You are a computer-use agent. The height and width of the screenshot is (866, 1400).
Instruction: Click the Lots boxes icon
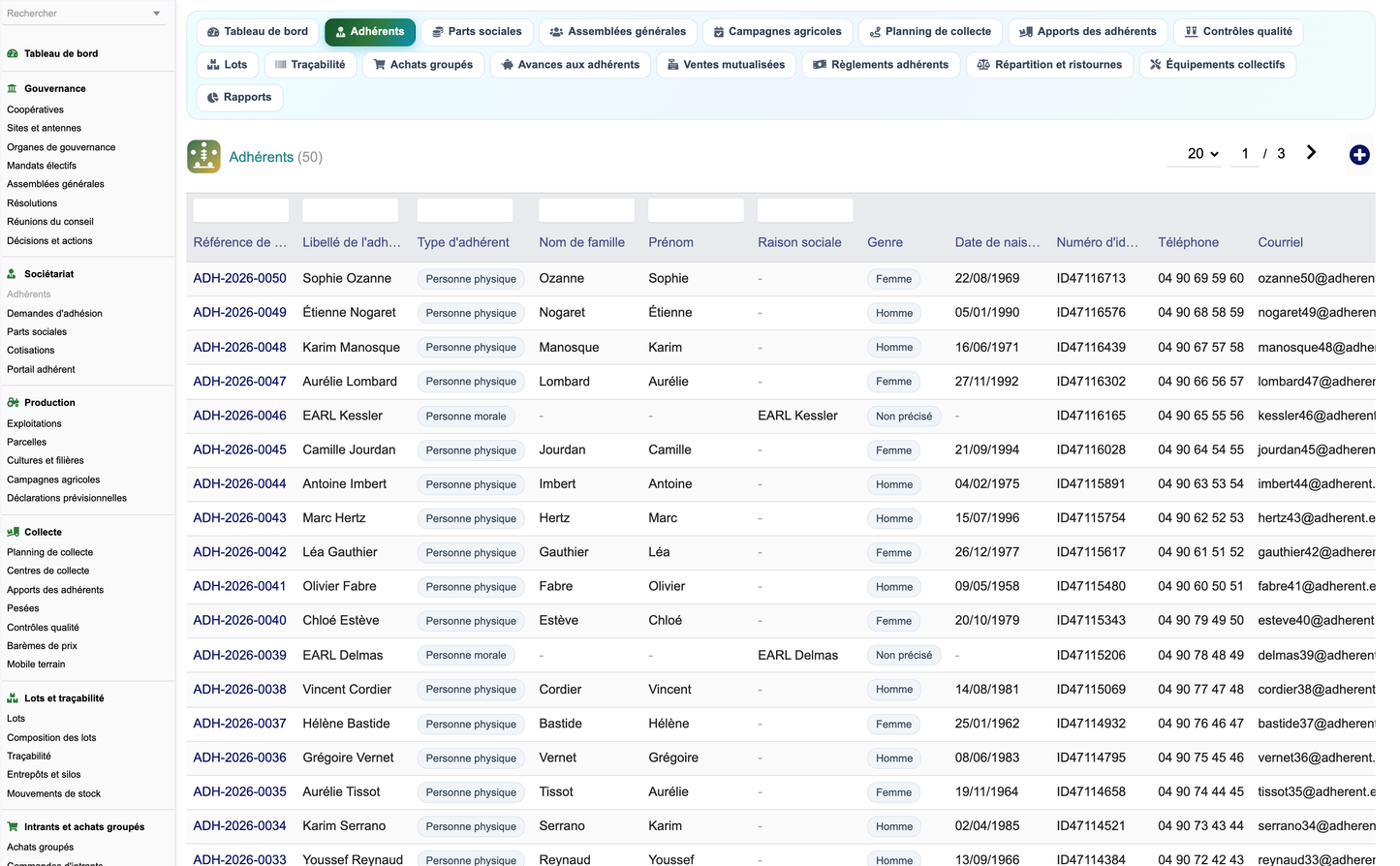click(x=213, y=65)
